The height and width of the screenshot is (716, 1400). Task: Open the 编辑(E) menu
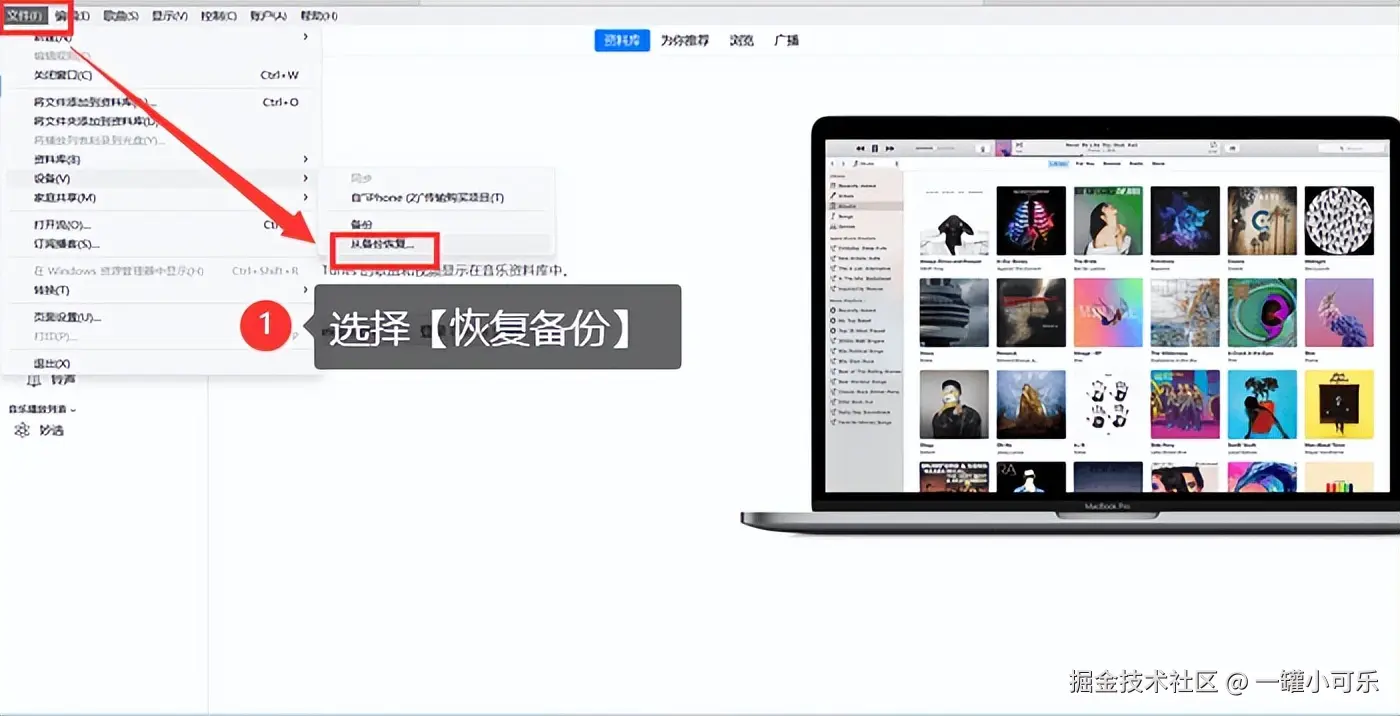point(72,16)
